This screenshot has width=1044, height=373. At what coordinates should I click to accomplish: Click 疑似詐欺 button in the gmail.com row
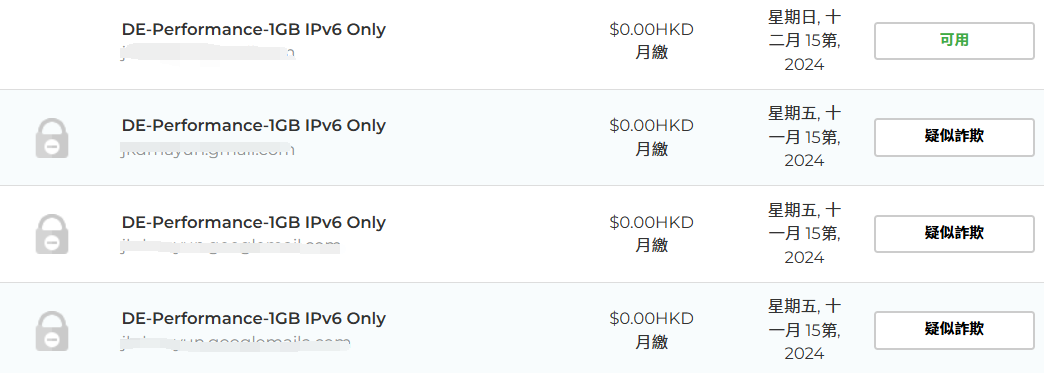(x=954, y=137)
